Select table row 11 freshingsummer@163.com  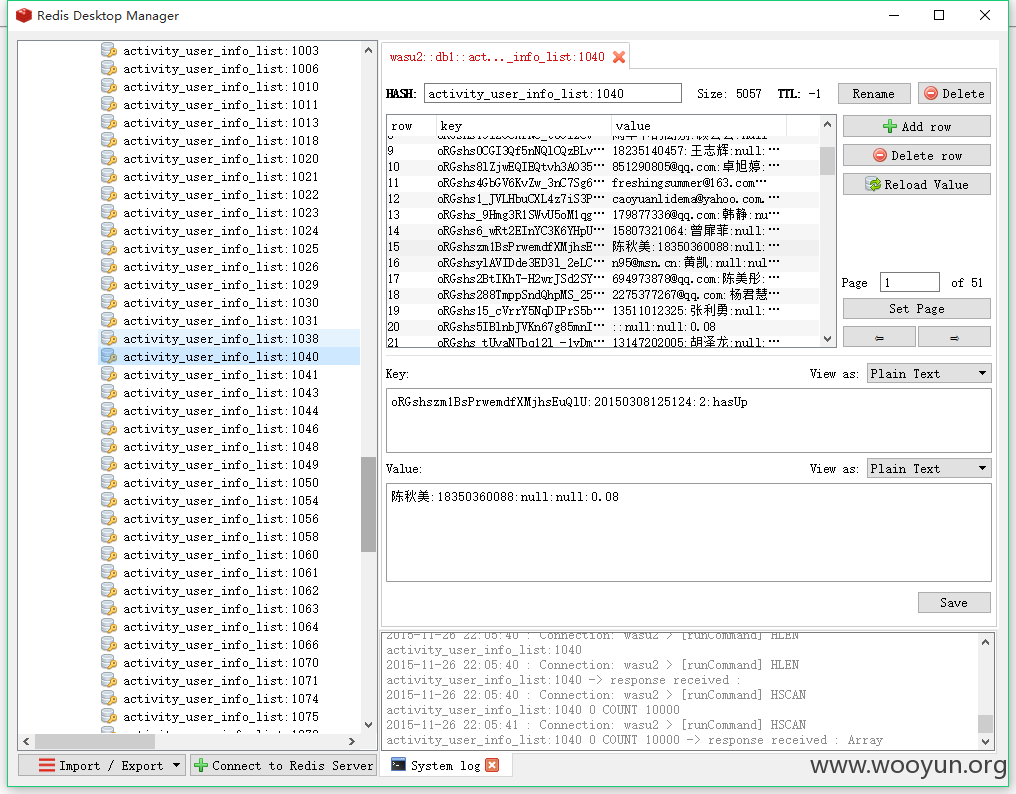click(603, 183)
